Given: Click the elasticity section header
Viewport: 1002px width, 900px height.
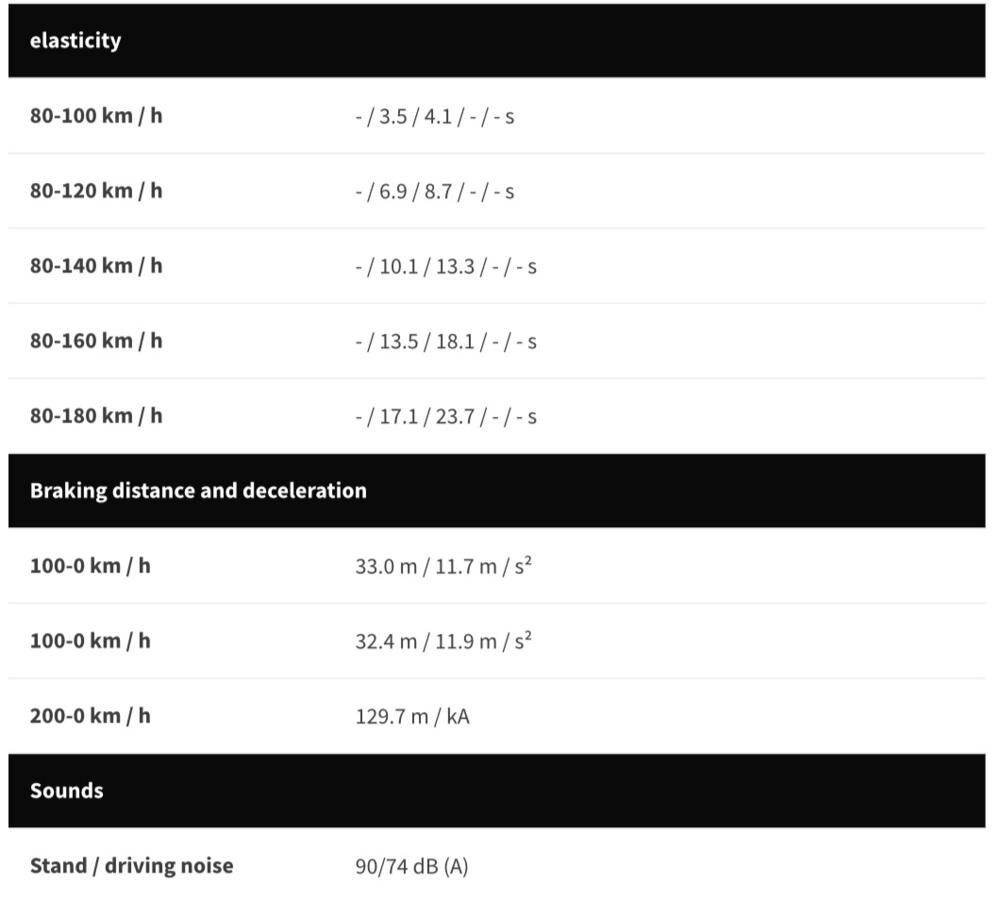Looking at the screenshot, I should coord(76,41).
